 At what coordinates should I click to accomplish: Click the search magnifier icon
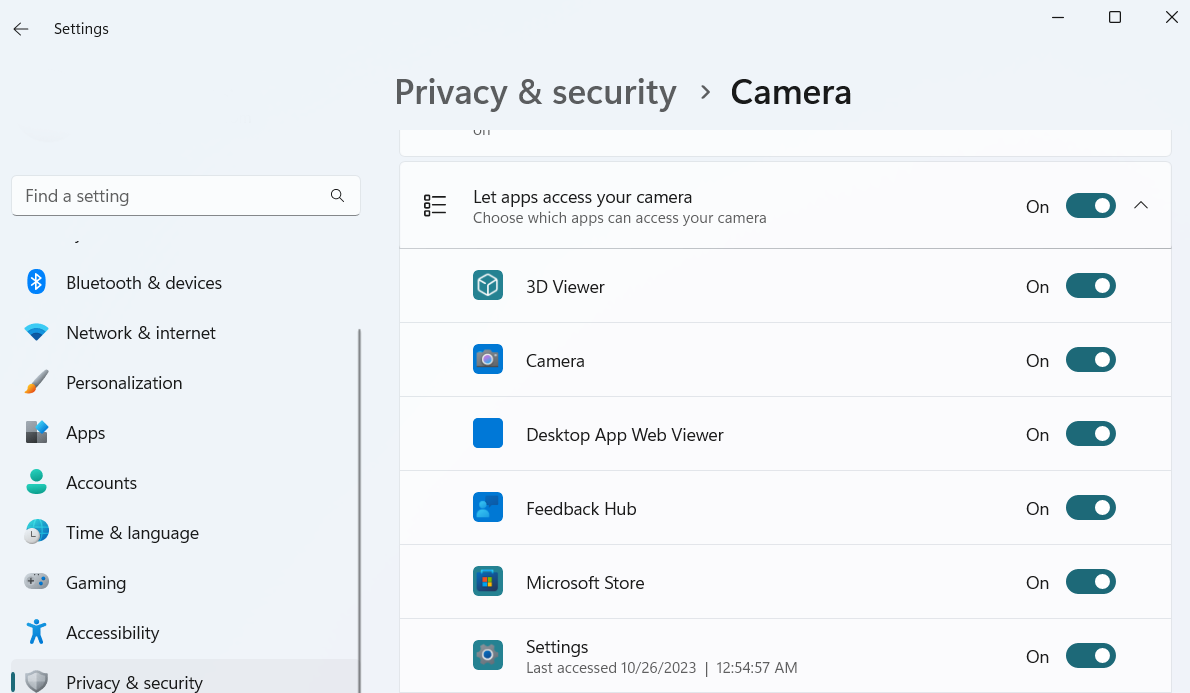(337, 196)
